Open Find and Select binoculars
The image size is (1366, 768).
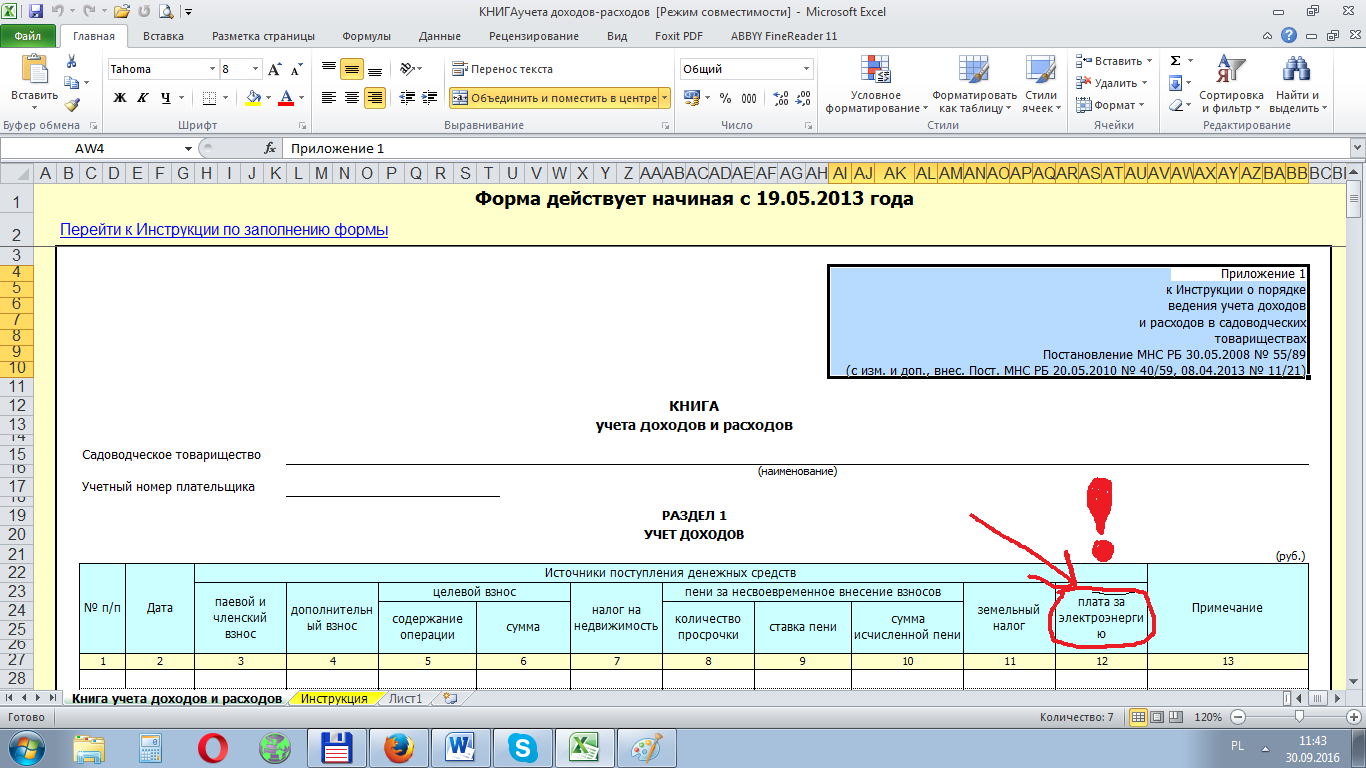click(x=1296, y=84)
